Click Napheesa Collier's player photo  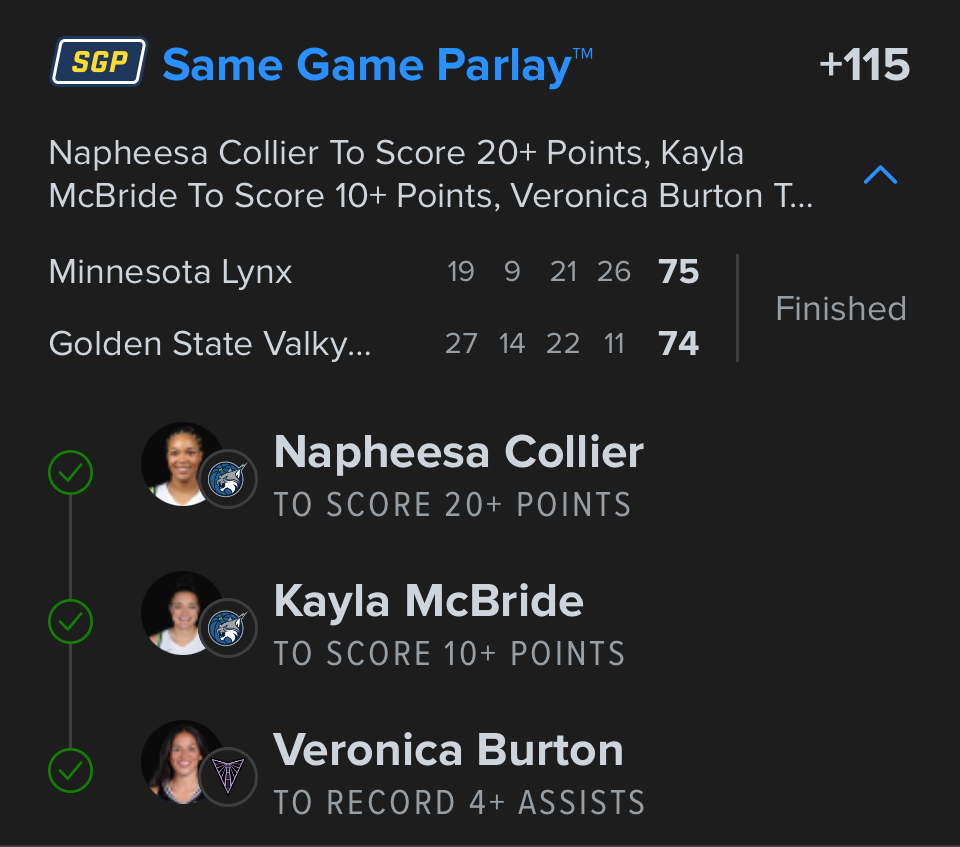click(x=180, y=462)
